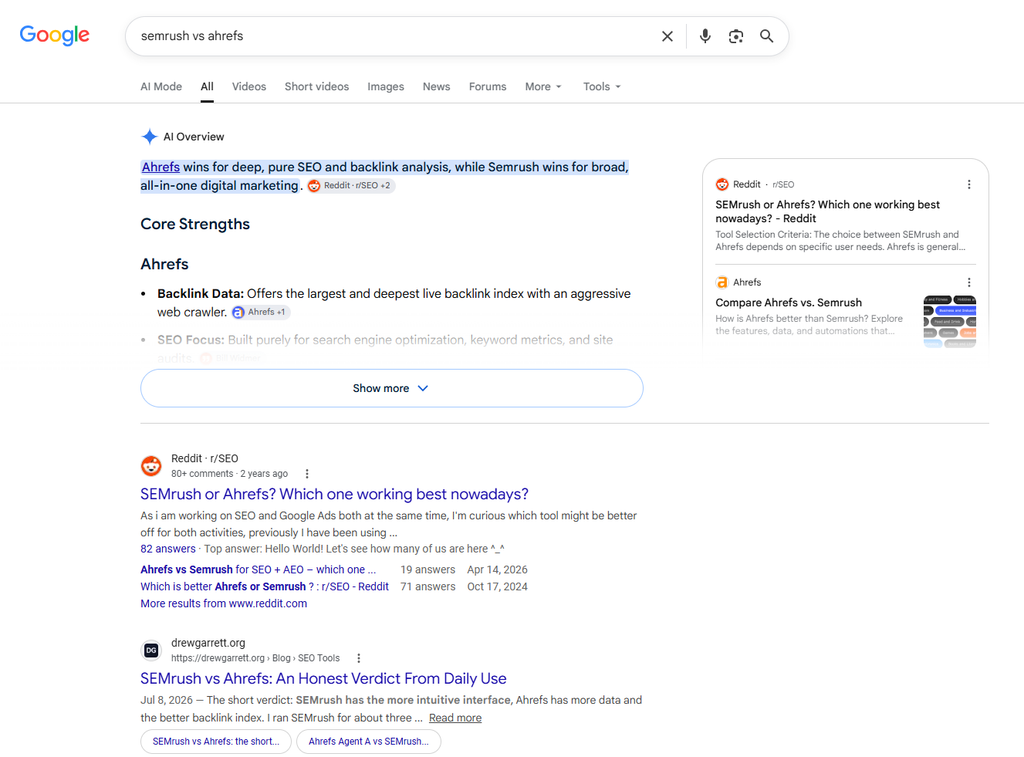The image size is (1024, 757).
Task: Open the AI Mode tab
Action: [161, 86]
